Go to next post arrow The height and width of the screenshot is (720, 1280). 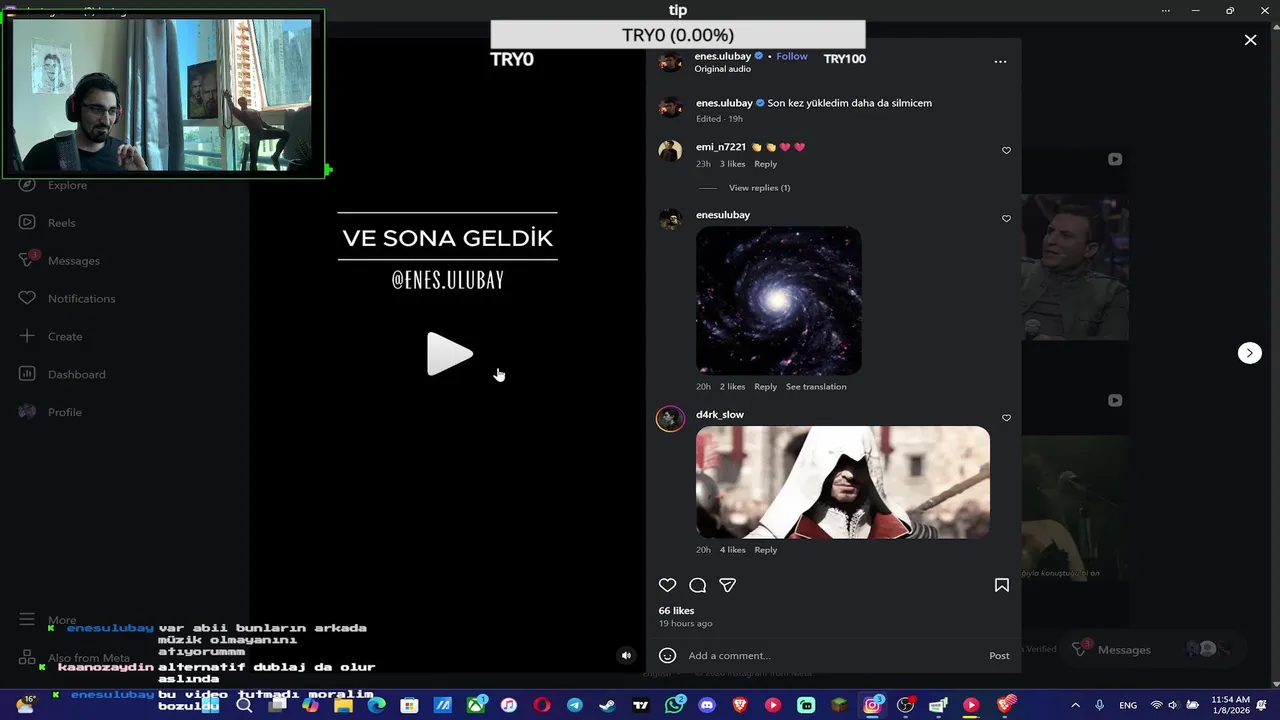pos(1249,353)
